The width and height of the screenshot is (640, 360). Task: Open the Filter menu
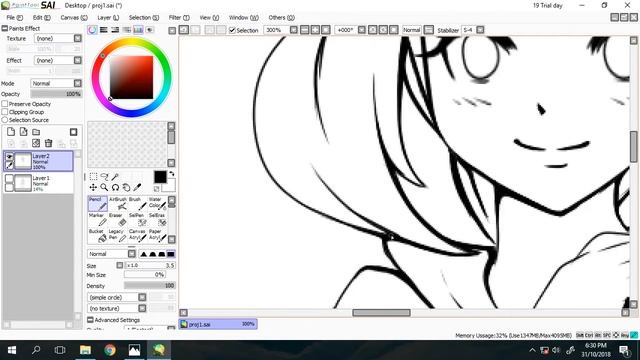coord(179,18)
